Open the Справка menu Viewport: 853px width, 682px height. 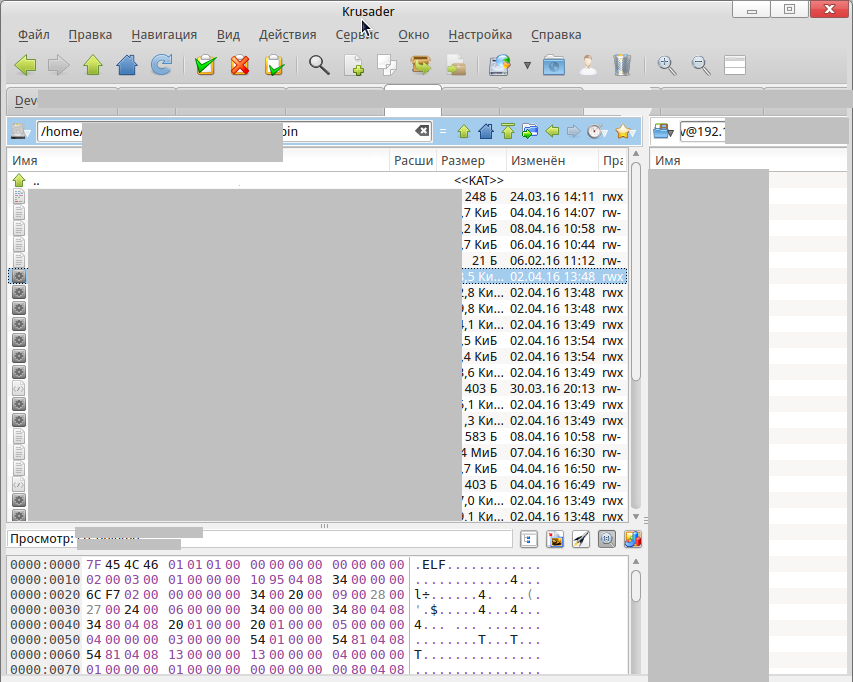coord(556,35)
